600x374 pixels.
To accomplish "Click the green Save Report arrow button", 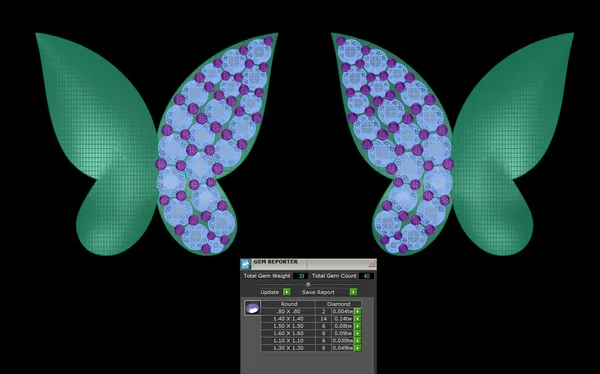I will 354,292.
